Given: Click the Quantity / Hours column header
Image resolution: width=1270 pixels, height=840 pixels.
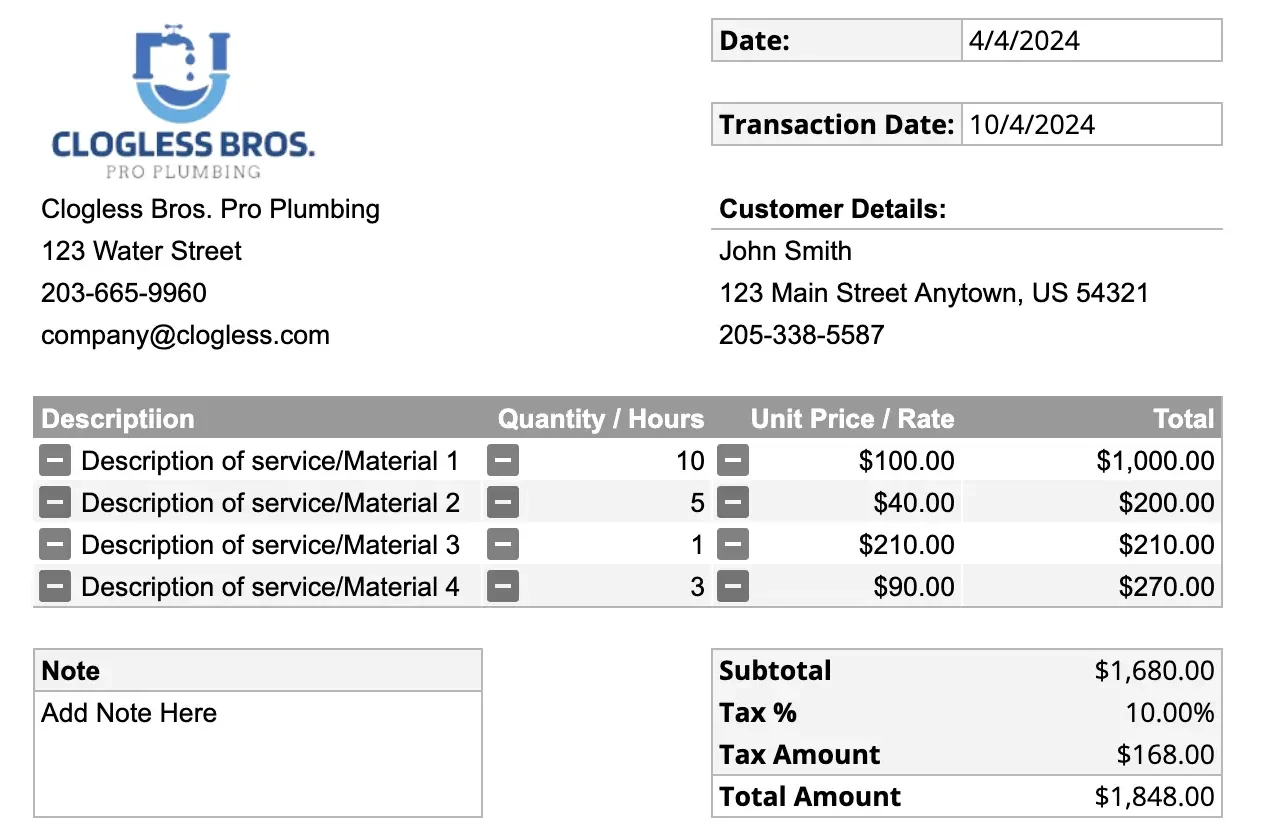Looking at the screenshot, I should pos(601,419).
